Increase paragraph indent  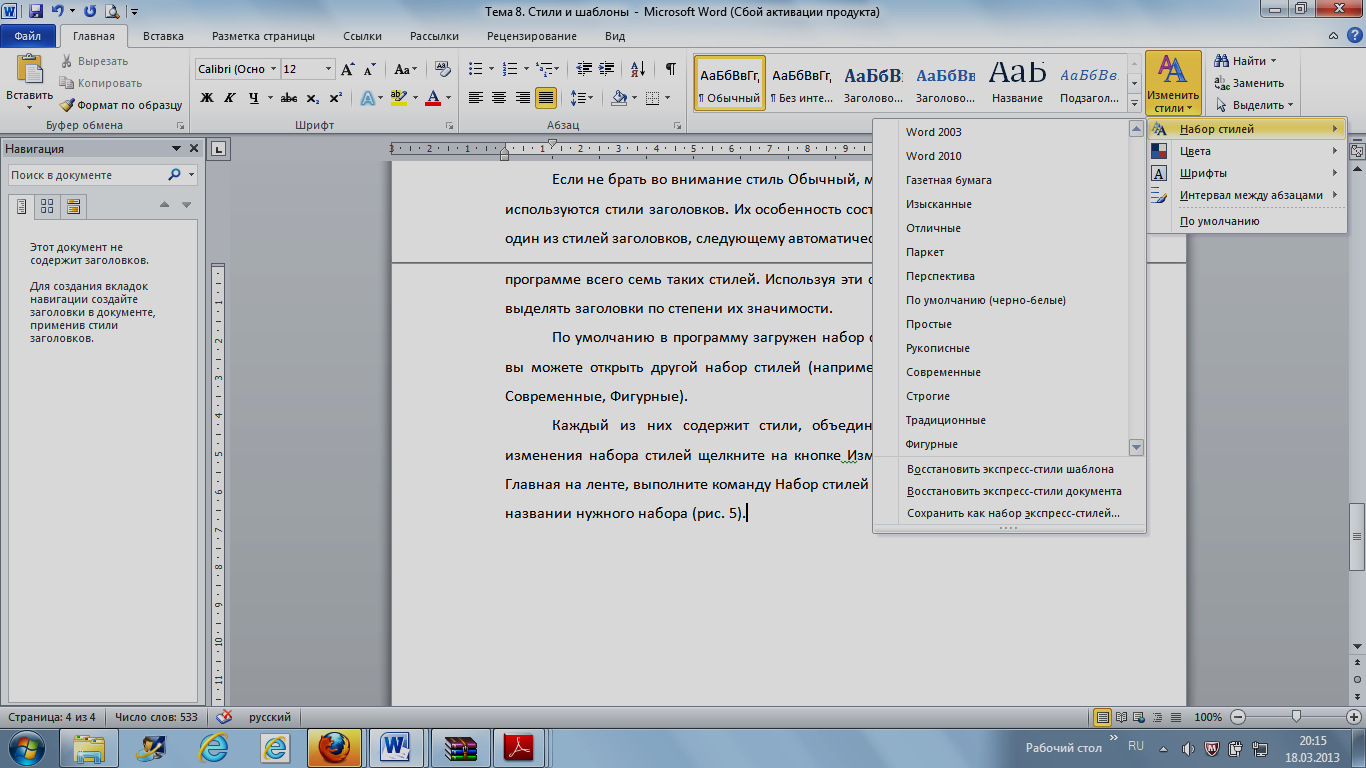604,69
